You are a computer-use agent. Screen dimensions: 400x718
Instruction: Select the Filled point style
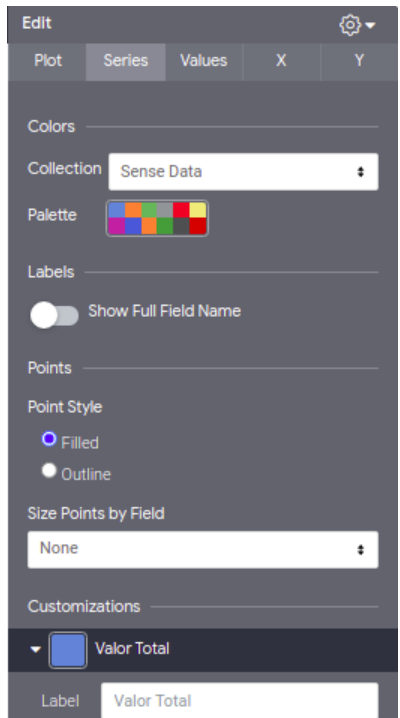(49, 439)
